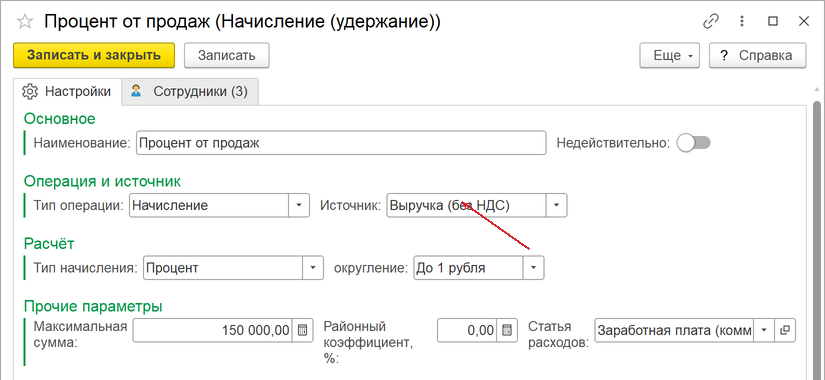Open Справка help
This screenshot has height=380, width=825.
tap(758, 55)
